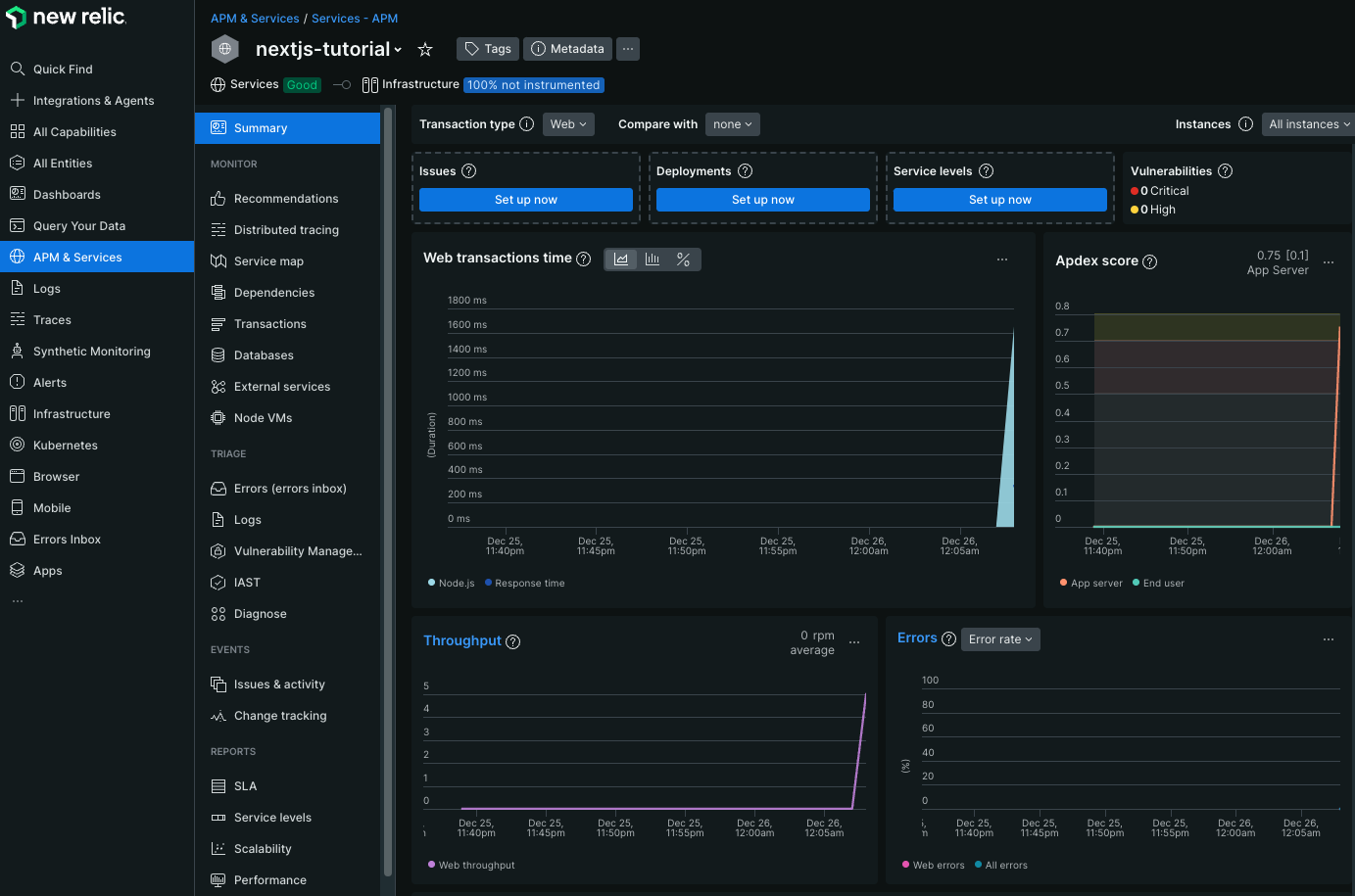Click the Alerts icon in sidebar
This screenshot has height=896, width=1355.
[x=17, y=382]
